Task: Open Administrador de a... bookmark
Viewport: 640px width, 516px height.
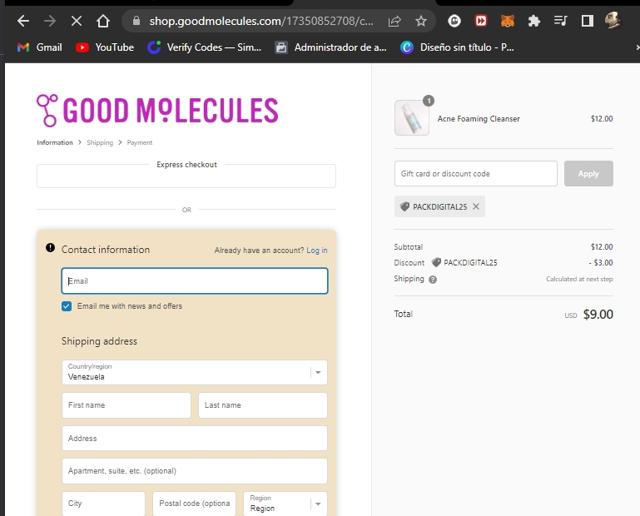Action: click(331, 47)
